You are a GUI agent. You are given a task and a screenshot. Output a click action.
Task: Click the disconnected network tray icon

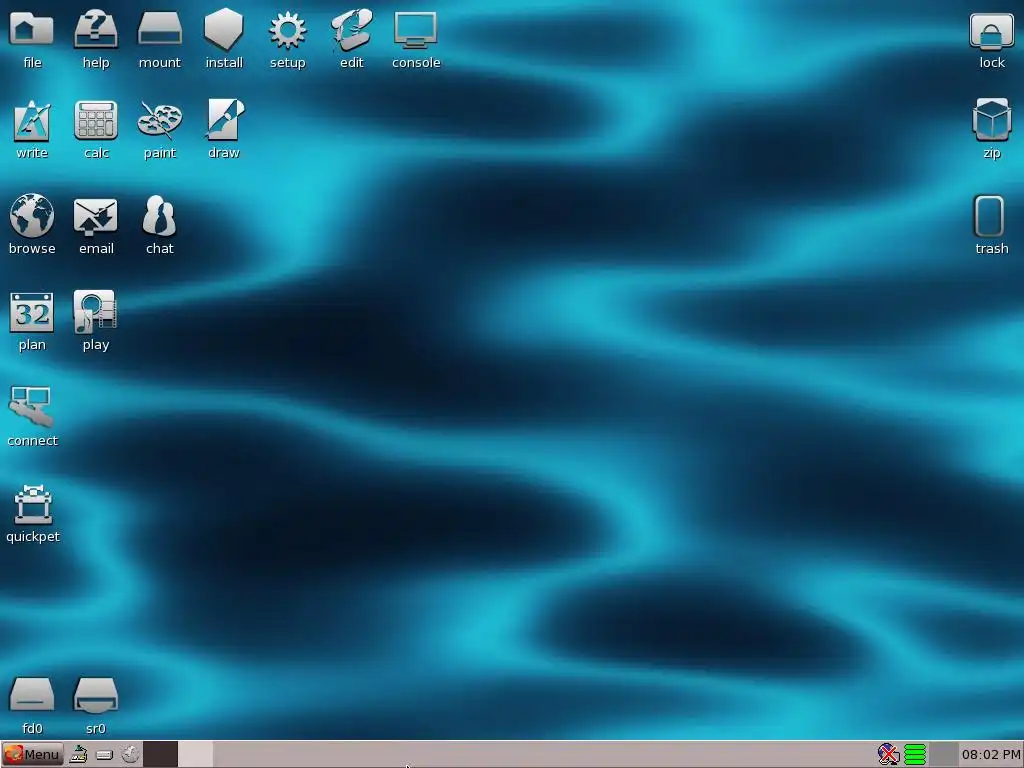click(889, 754)
